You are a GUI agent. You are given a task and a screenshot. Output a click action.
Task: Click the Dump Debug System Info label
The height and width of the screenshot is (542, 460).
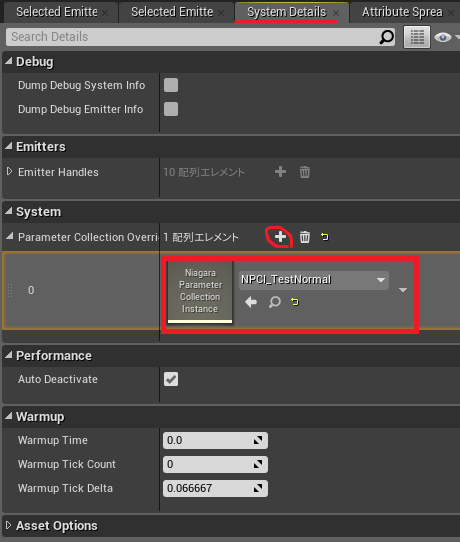[82, 85]
